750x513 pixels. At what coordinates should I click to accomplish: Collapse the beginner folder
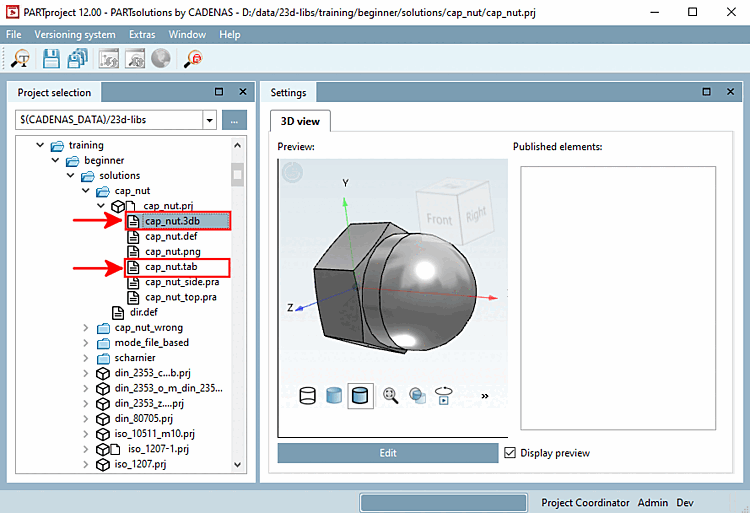[x=55, y=160]
